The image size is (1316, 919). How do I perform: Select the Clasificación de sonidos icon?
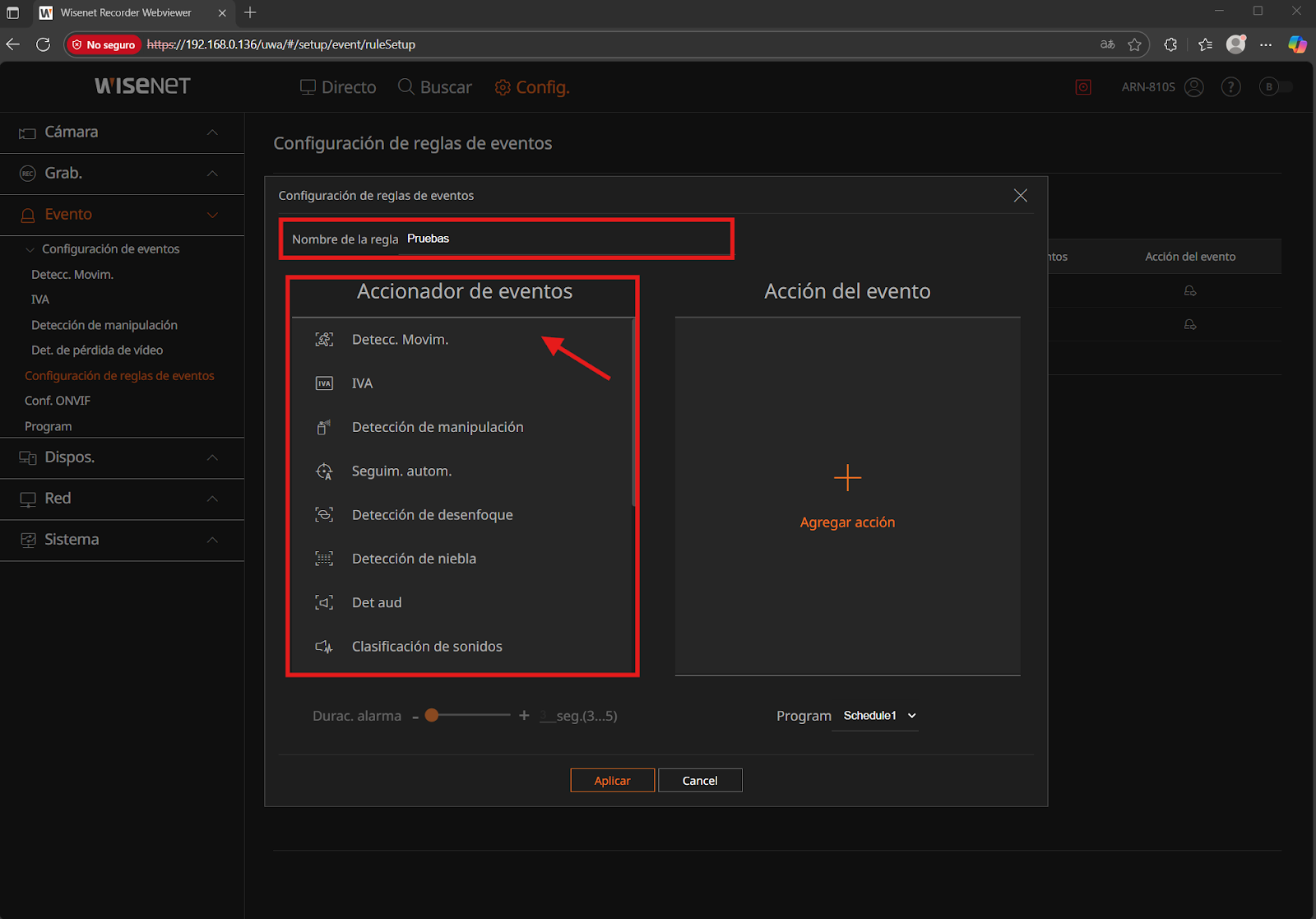click(324, 647)
